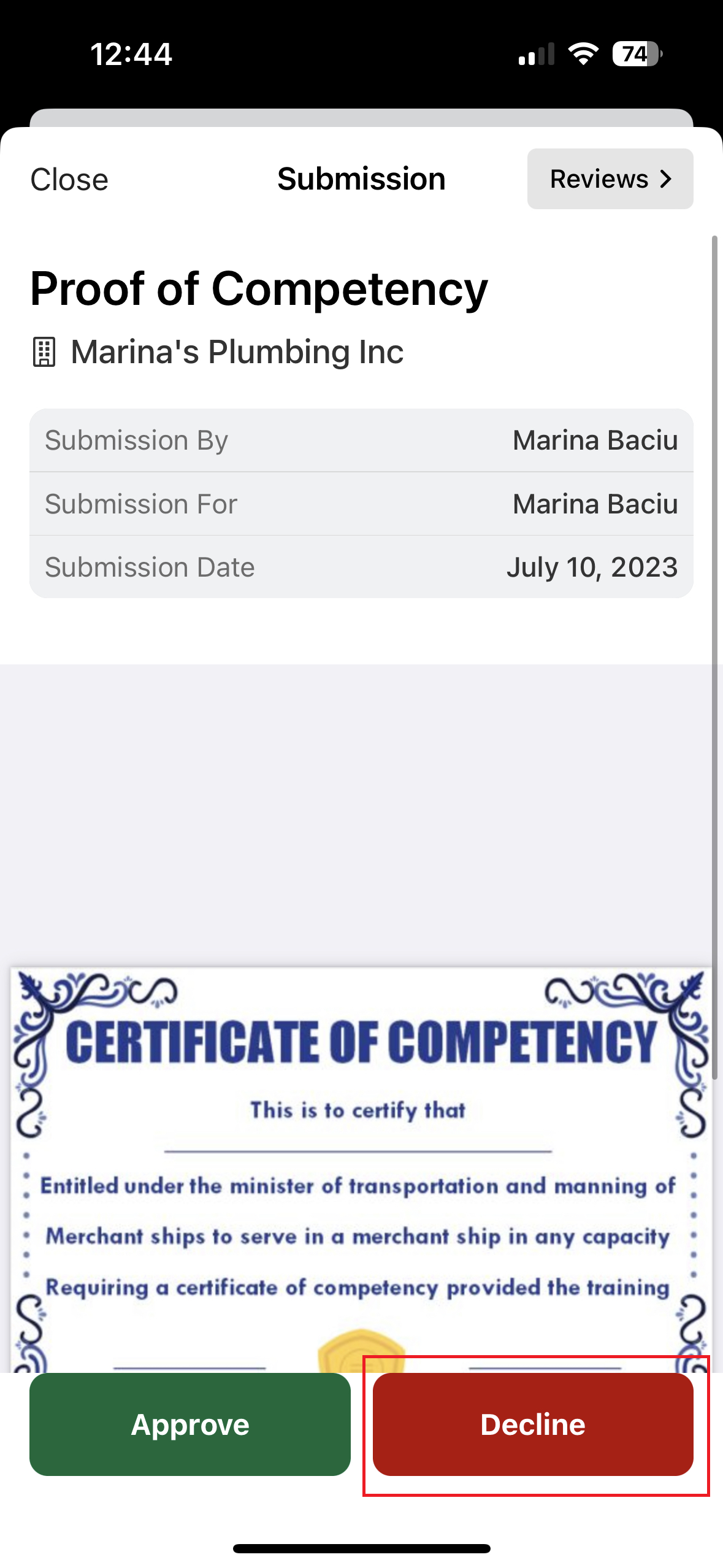Viewport: 723px width, 1568px height.
Task: Tap the Proof of Competency heading
Action: [x=259, y=288]
